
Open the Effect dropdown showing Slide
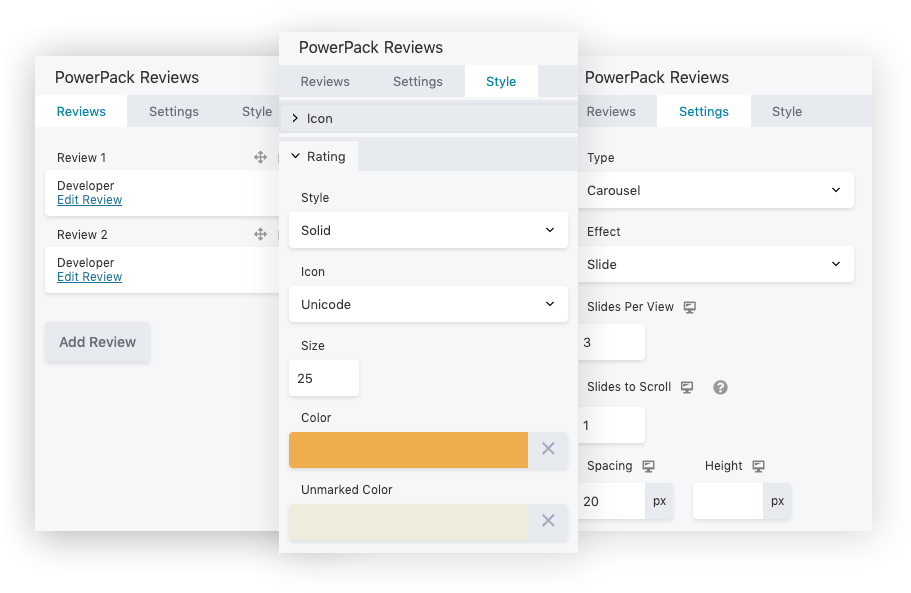coord(716,264)
